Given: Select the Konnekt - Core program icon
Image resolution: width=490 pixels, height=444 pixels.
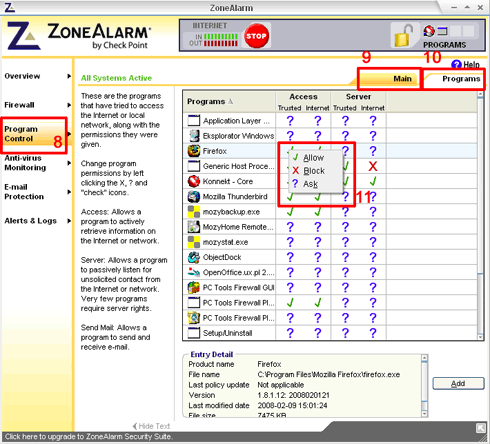Looking at the screenshot, I should pos(194,181).
